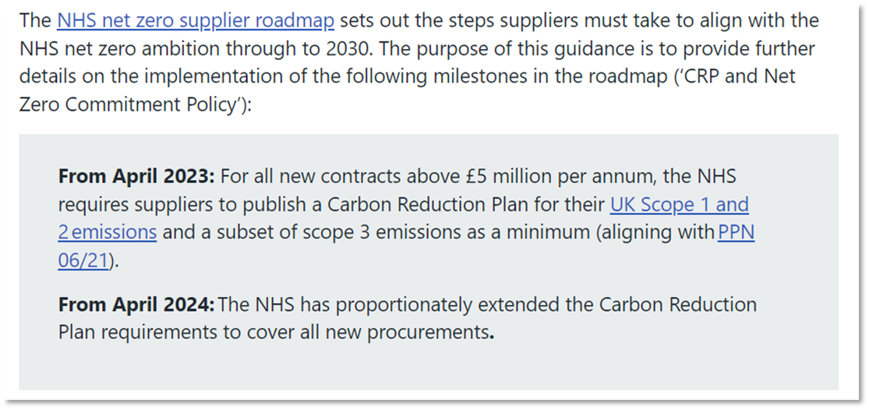869x410 pixels.
Task: Click the "06/21" link text
Action: (84, 259)
